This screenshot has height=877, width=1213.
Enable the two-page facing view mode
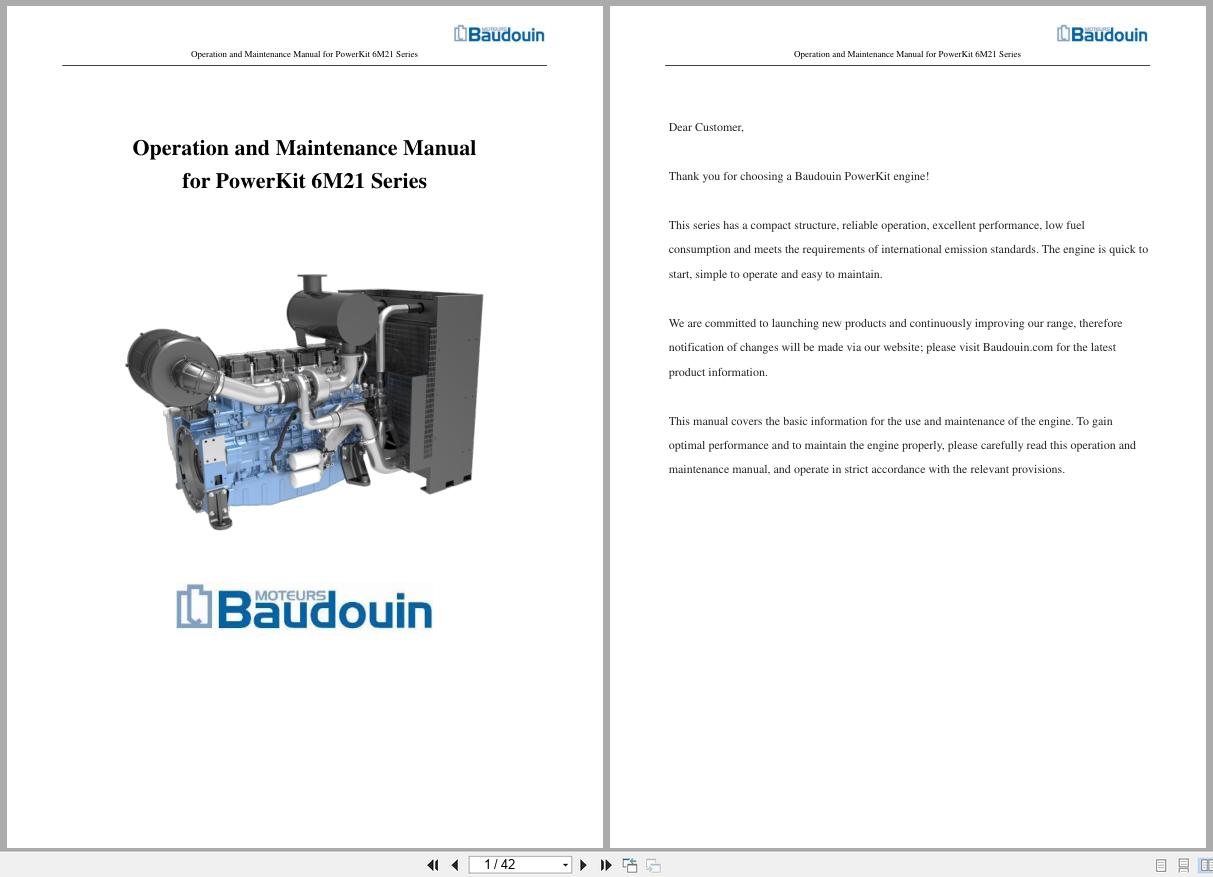coord(1205,865)
